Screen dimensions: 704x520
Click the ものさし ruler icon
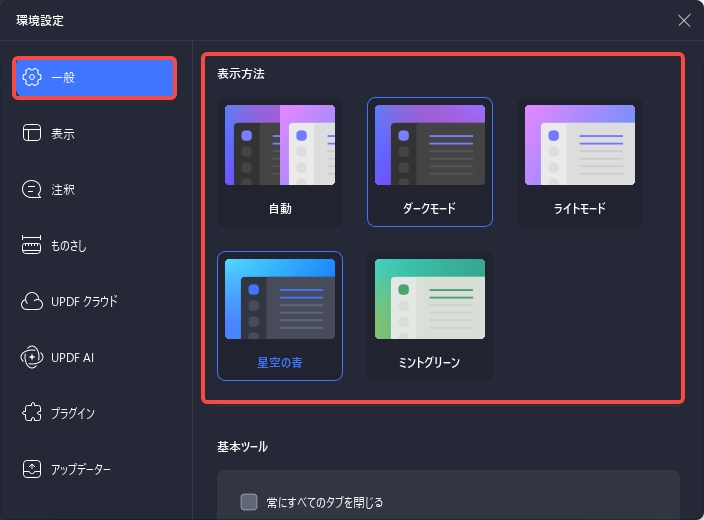click(x=31, y=245)
